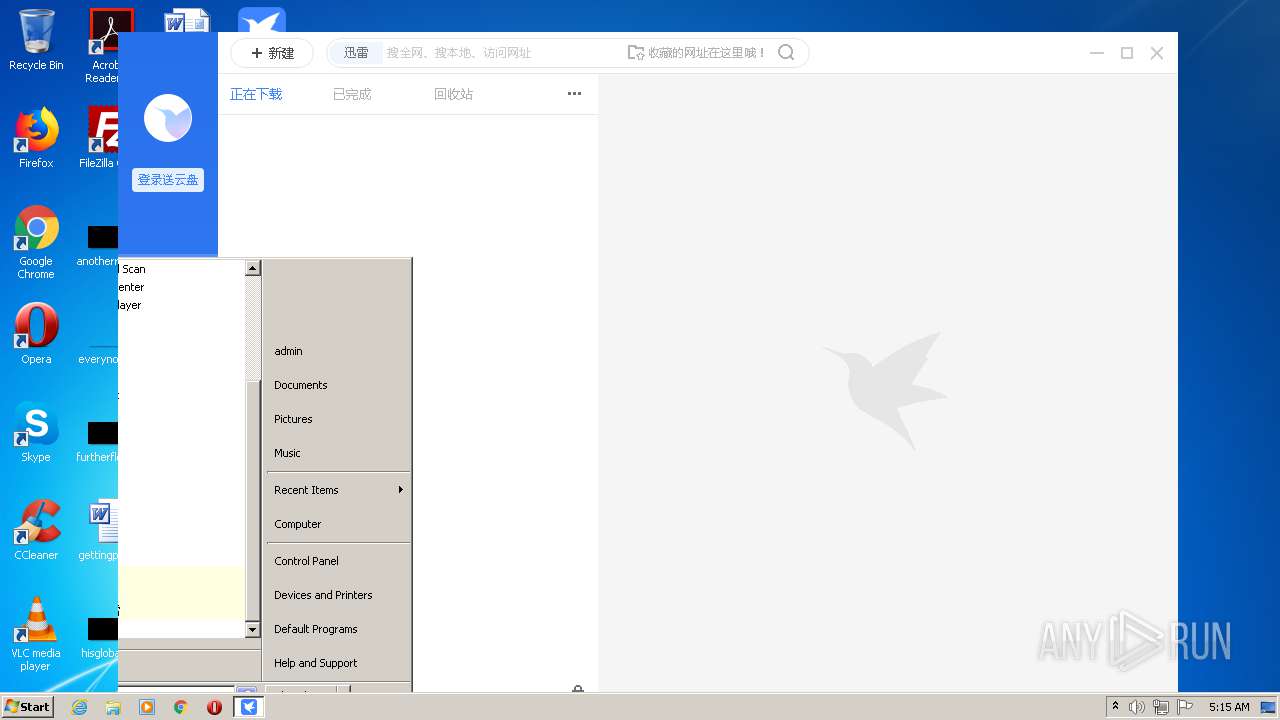Click the volume speaker tray icon

1137,707
